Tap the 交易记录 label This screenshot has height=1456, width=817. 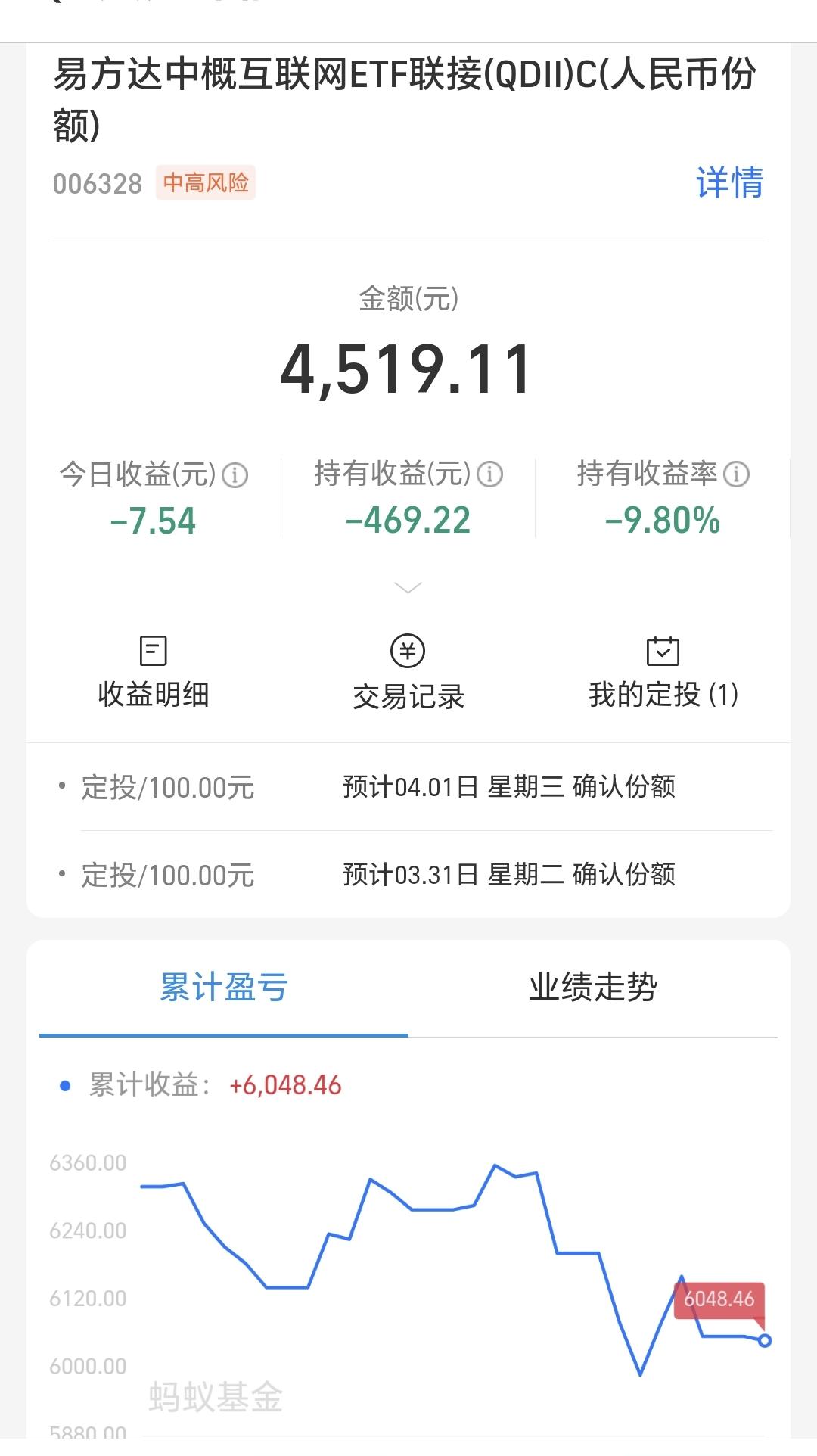[x=408, y=697]
